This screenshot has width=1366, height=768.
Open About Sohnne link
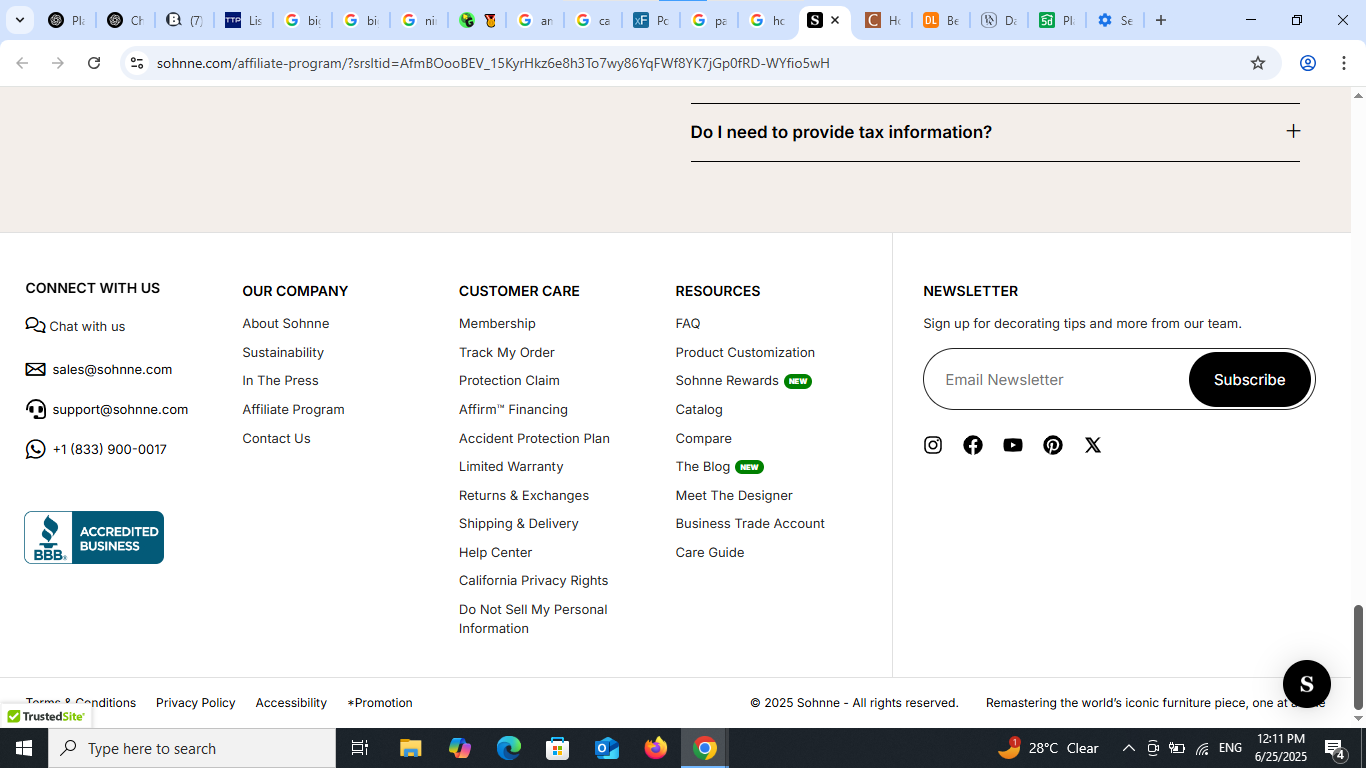coord(285,323)
